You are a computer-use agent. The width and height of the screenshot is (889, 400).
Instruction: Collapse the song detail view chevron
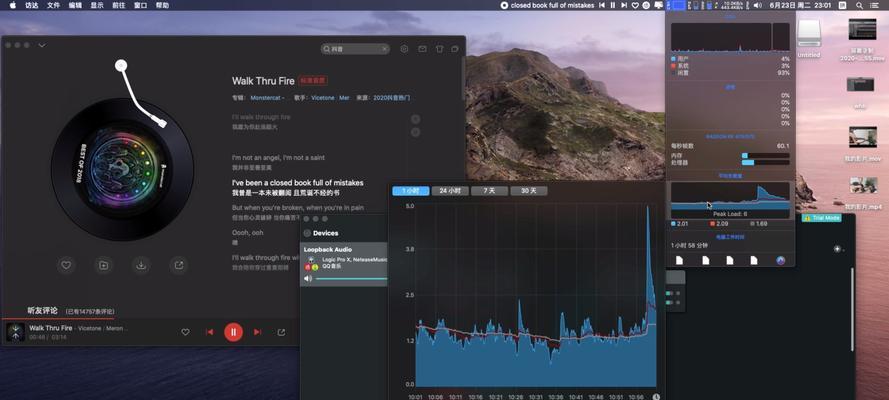(42, 45)
